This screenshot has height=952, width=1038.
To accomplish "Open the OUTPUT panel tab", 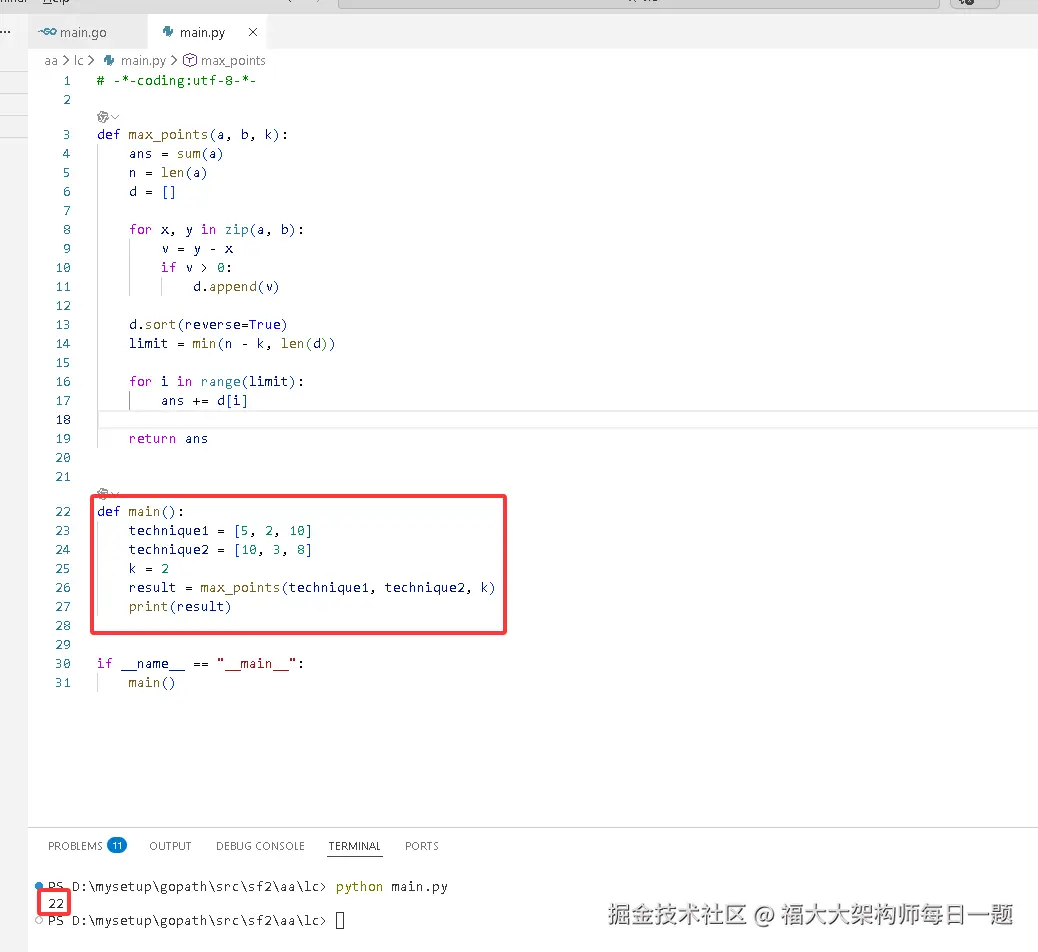I will (170, 846).
